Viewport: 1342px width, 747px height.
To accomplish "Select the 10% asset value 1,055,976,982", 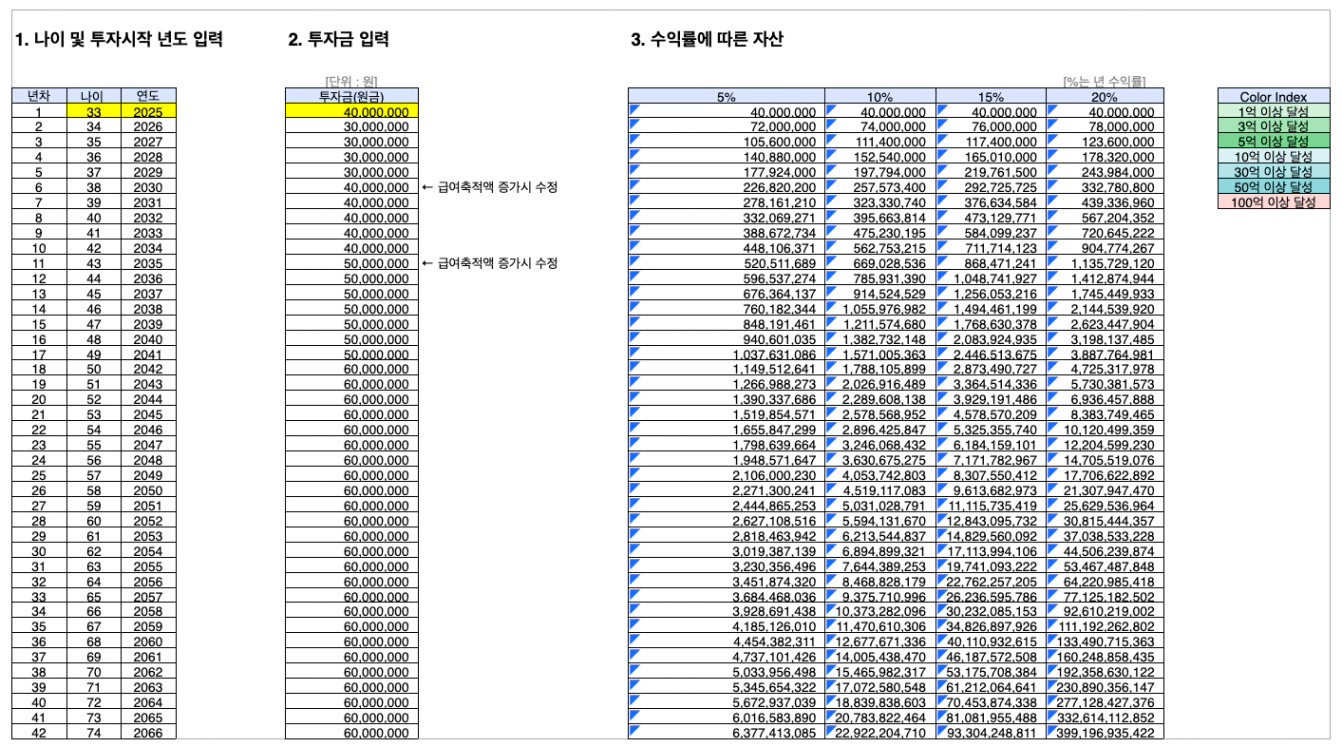I will (879, 309).
